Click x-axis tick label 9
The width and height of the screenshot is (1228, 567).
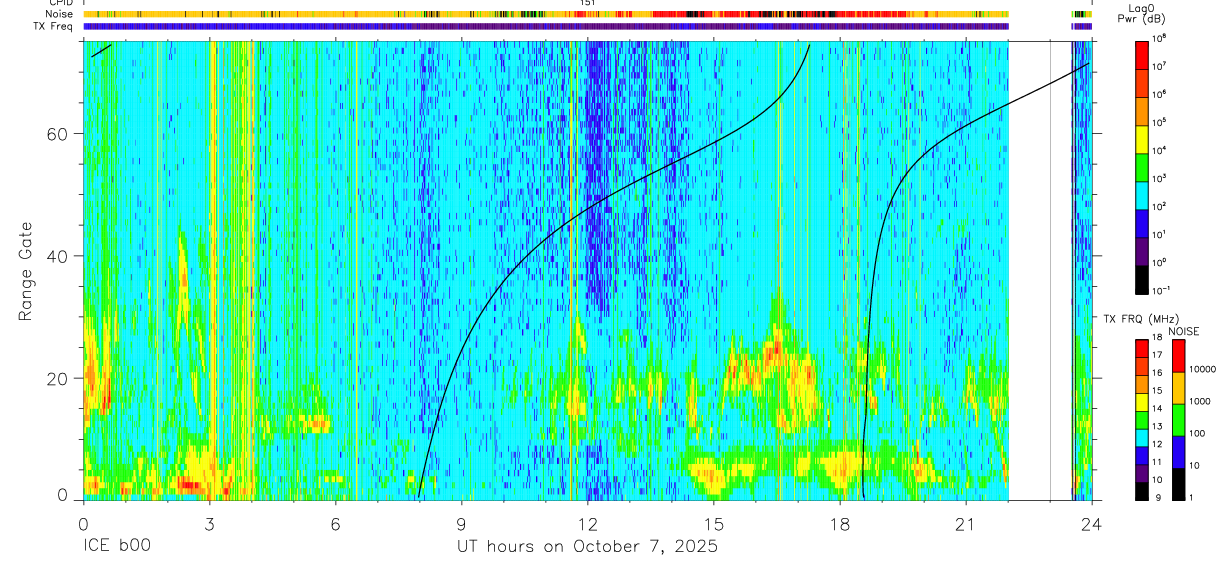click(461, 524)
